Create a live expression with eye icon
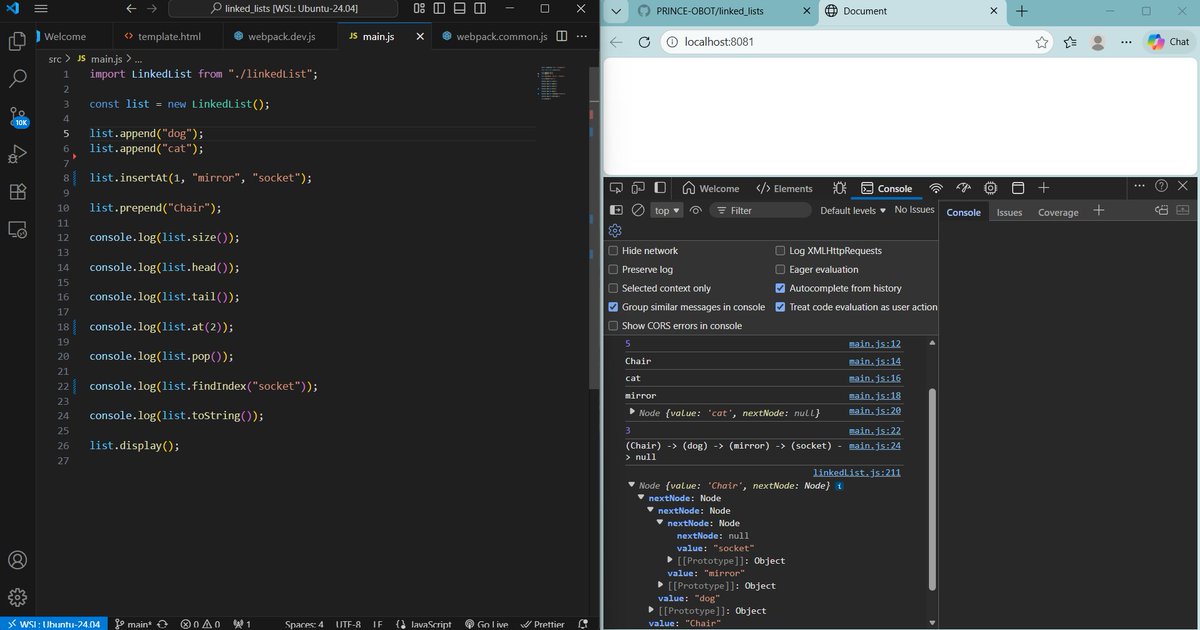Viewport: 1200px width, 630px height. [696, 210]
